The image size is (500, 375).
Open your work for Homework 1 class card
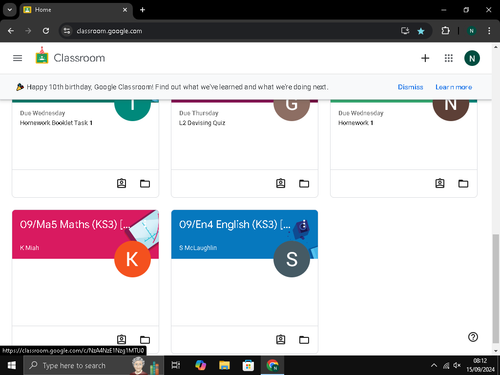tap(440, 183)
